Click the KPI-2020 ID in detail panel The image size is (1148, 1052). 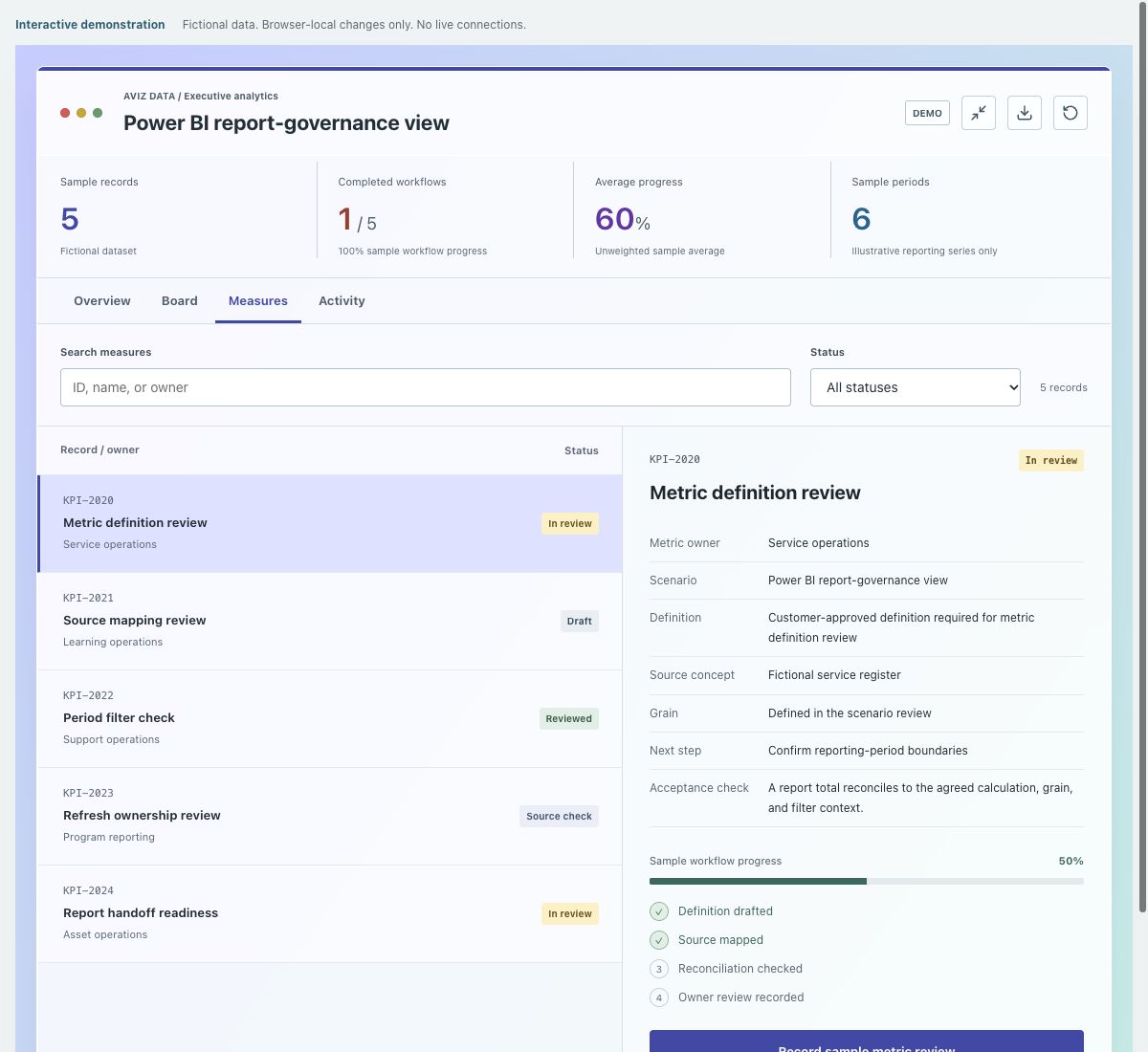[x=674, y=459]
